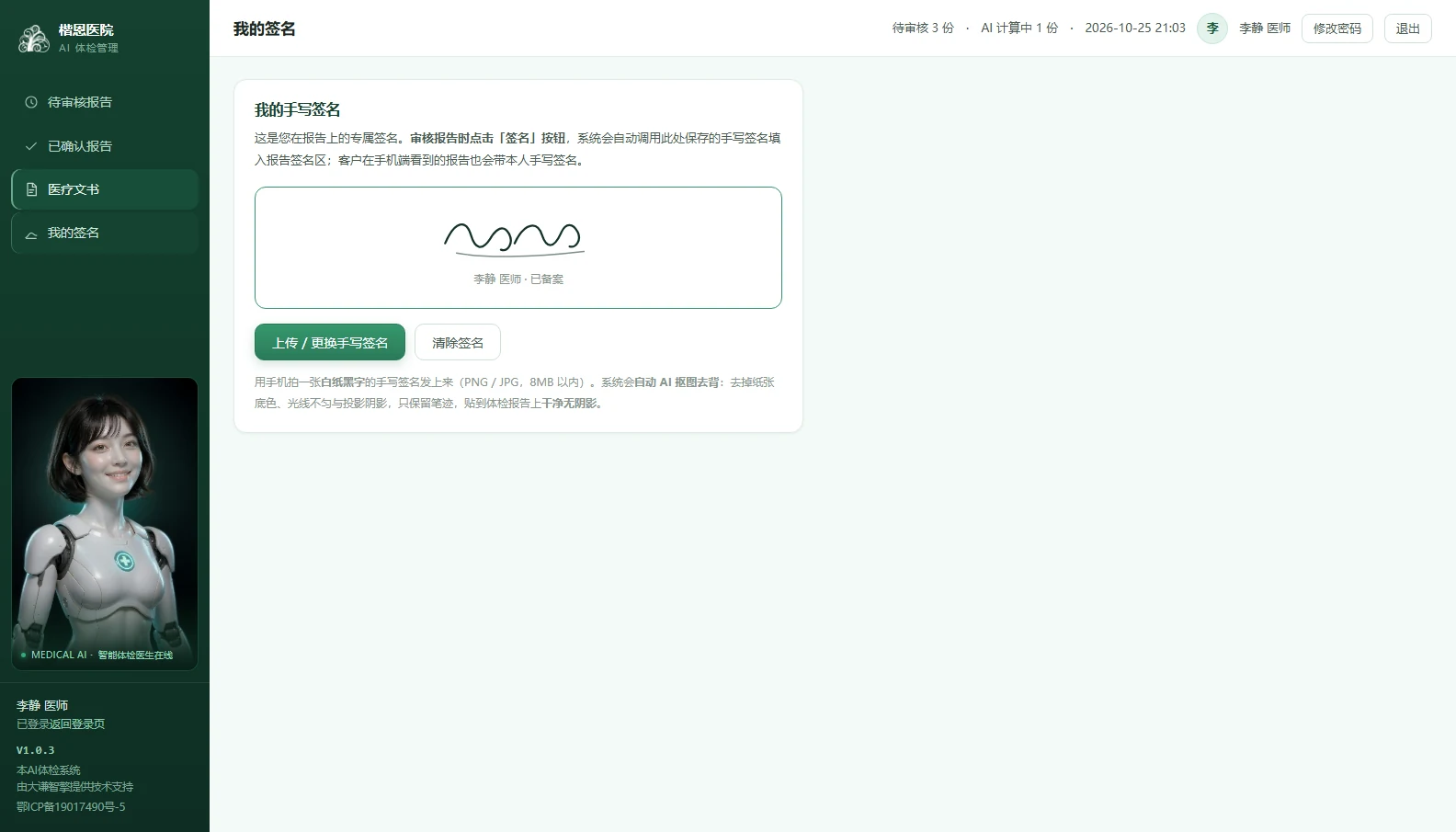The image size is (1456, 832).
Task: Click the 修改密码 button
Action: [1337, 28]
